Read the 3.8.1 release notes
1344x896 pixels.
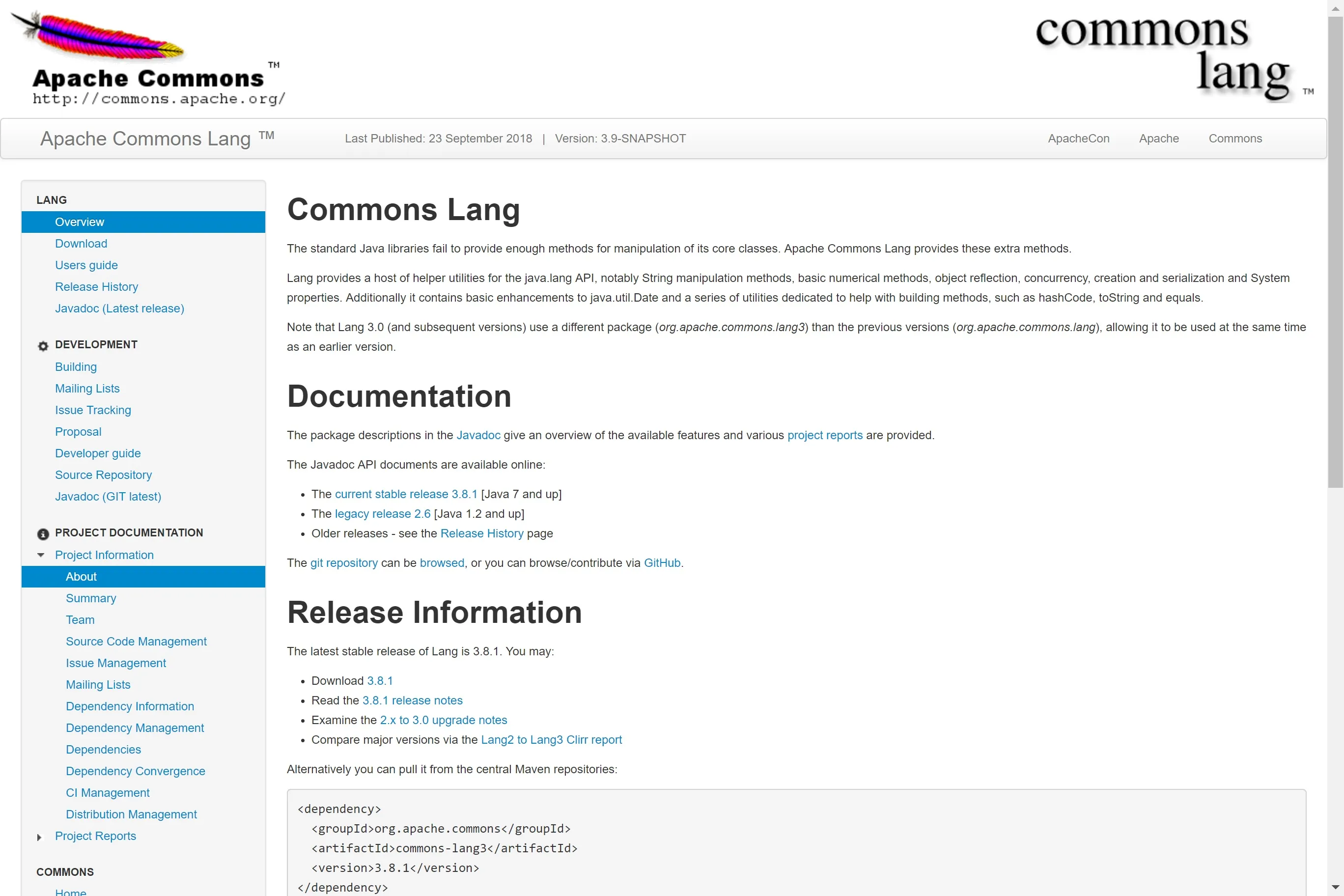tap(412, 700)
